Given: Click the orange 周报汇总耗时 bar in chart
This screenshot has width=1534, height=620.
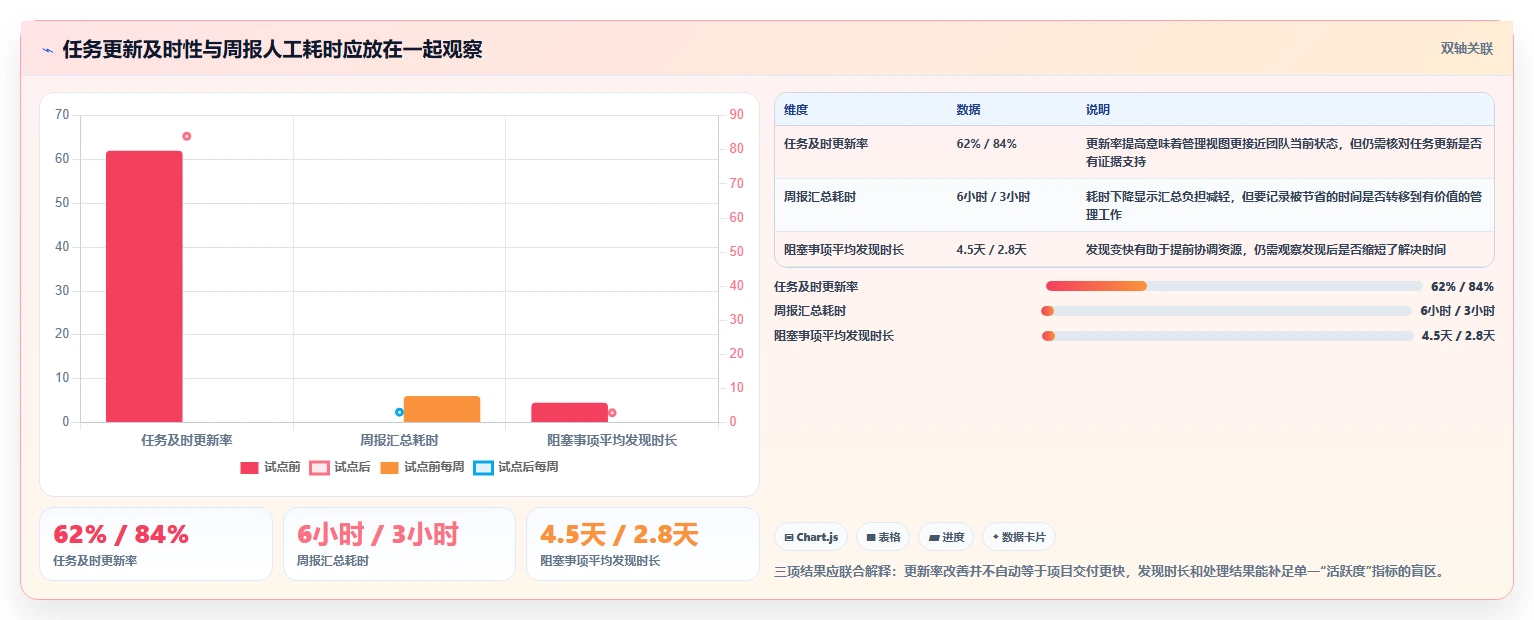Looking at the screenshot, I should pos(442,409).
